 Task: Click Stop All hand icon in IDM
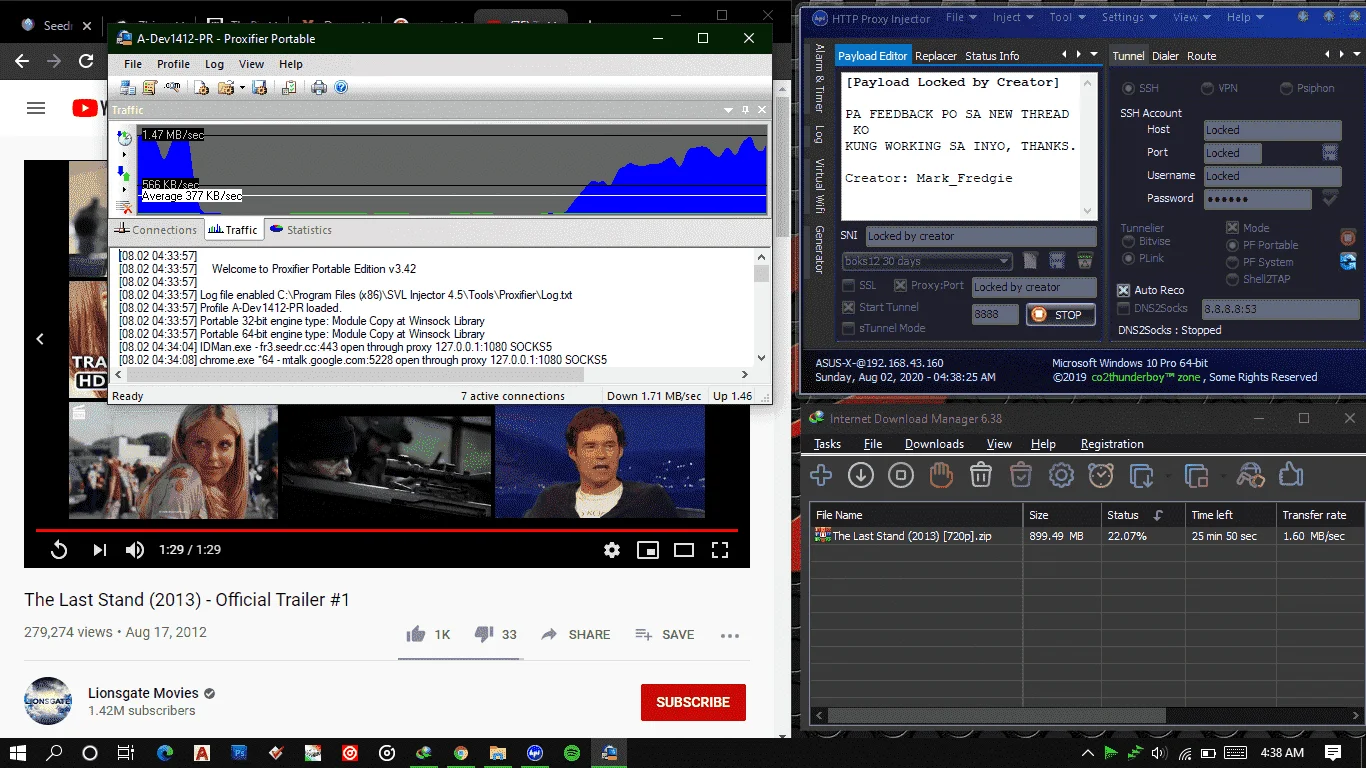pos(941,476)
